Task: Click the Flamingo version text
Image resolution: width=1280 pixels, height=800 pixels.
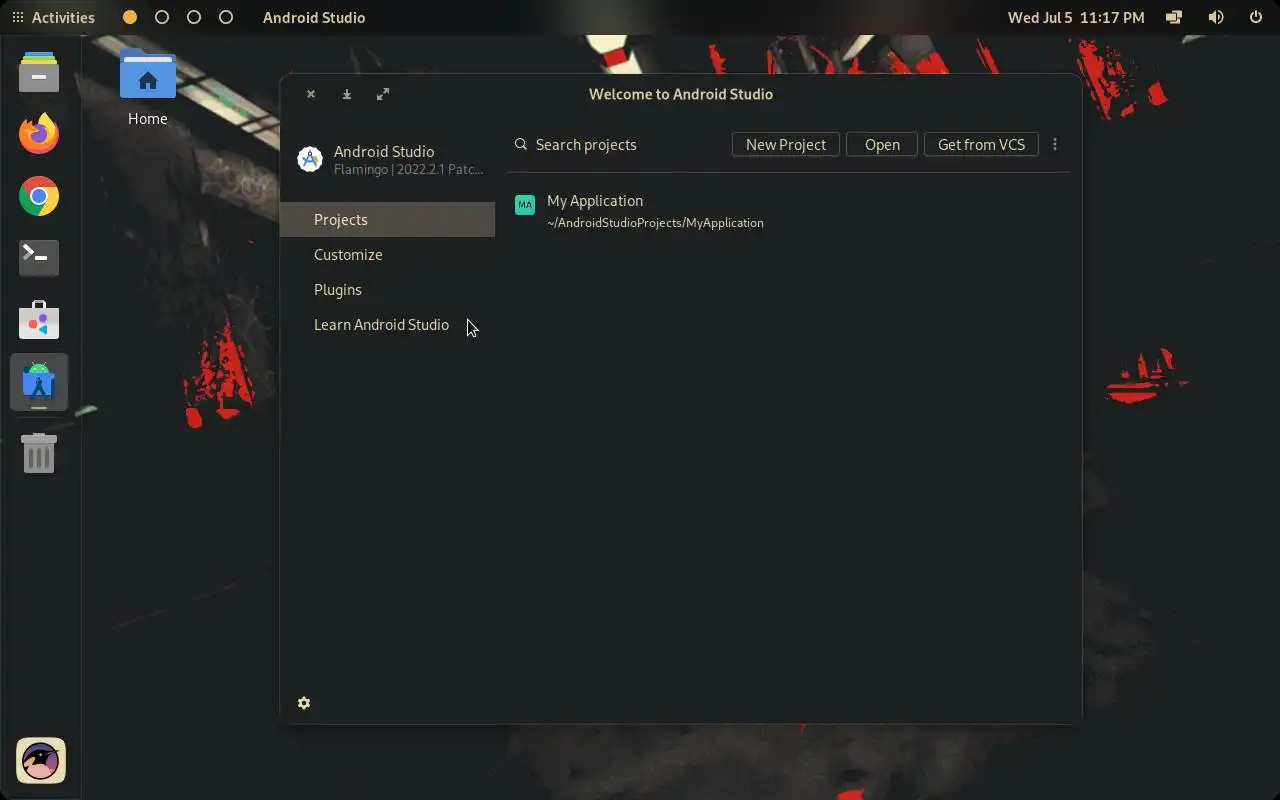Action: [x=408, y=170]
